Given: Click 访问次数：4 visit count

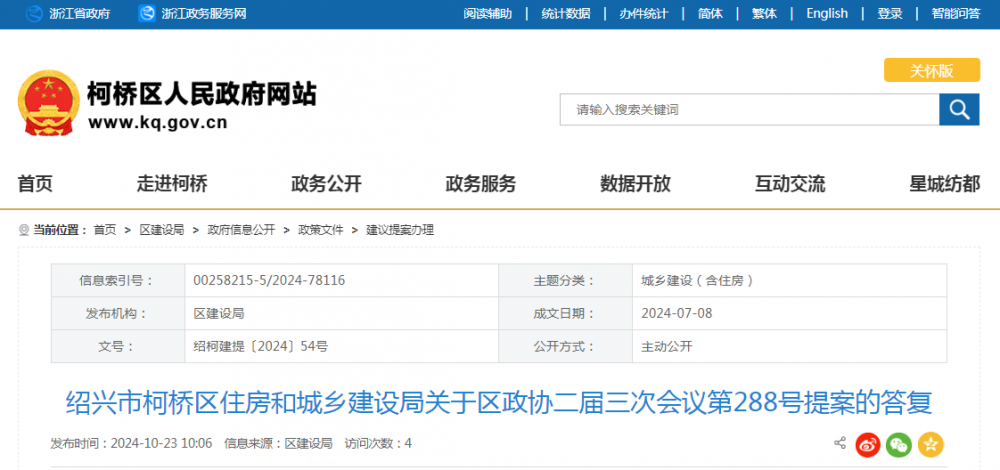Looking at the screenshot, I should (378, 443).
